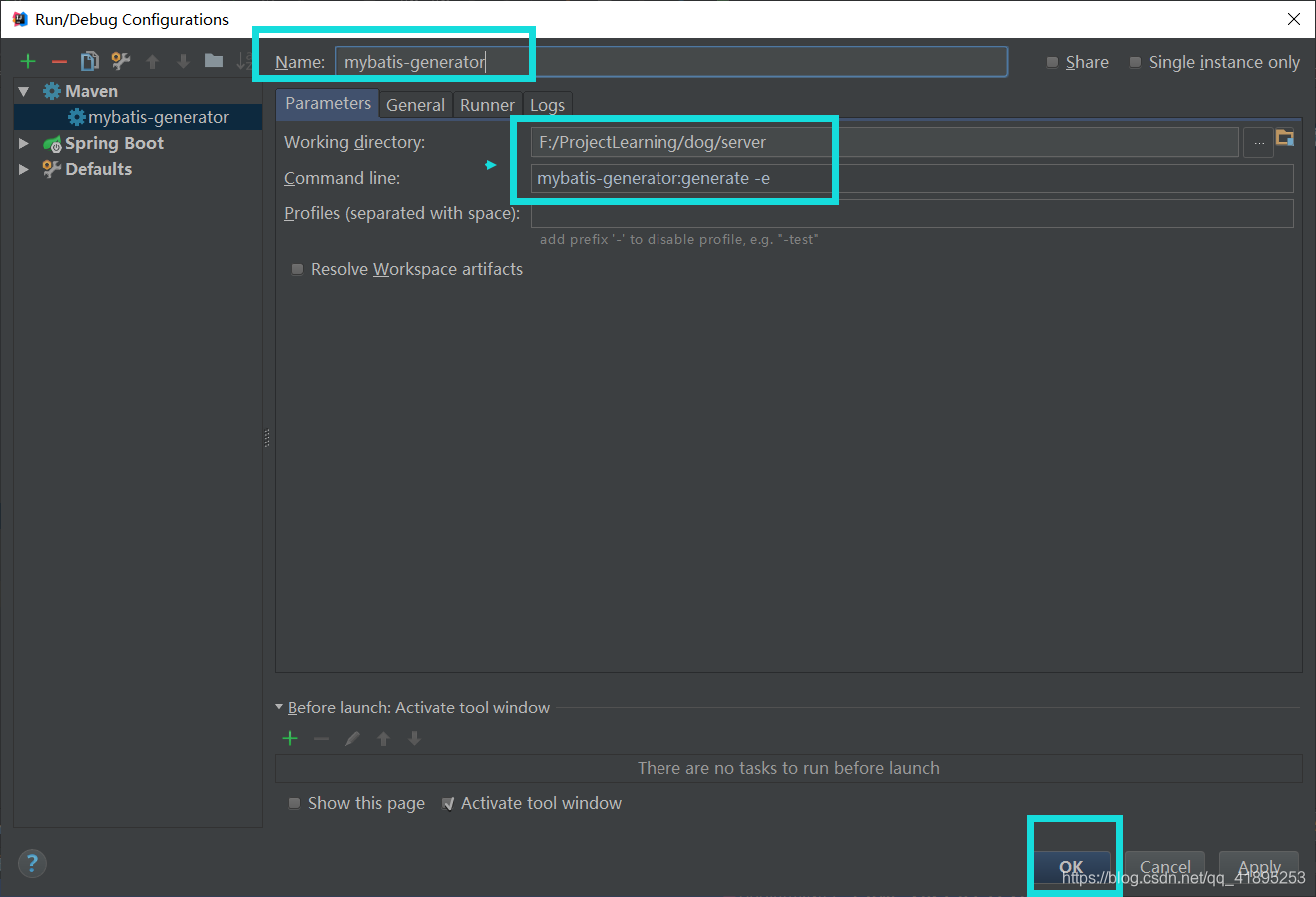The height and width of the screenshot is (897, 1316).
Task: Enable Resolve Workspace artifacts
Action: click(x=297, y=269)
